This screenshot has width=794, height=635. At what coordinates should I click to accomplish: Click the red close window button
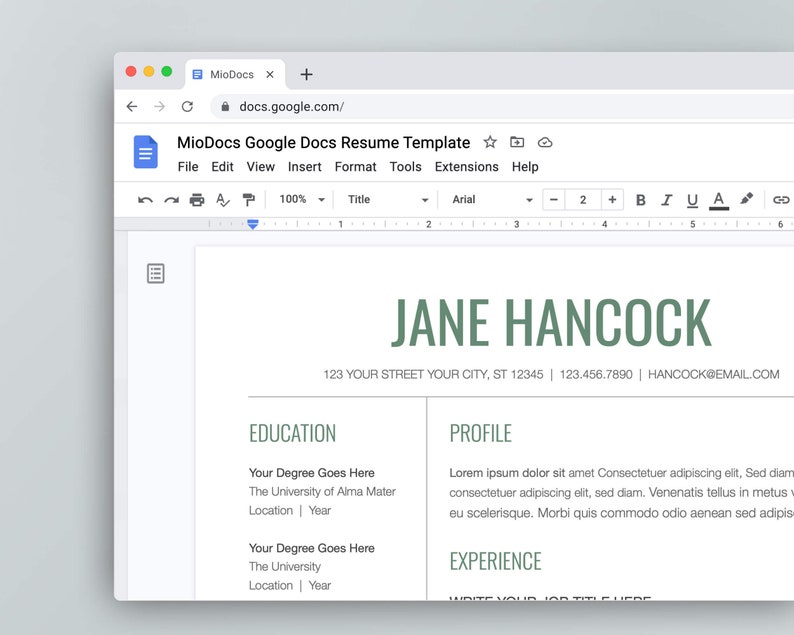(131, 71)
